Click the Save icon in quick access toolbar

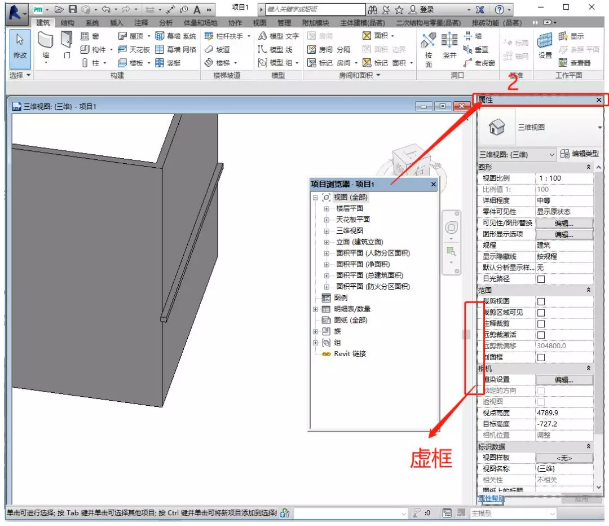coord(73,9)
